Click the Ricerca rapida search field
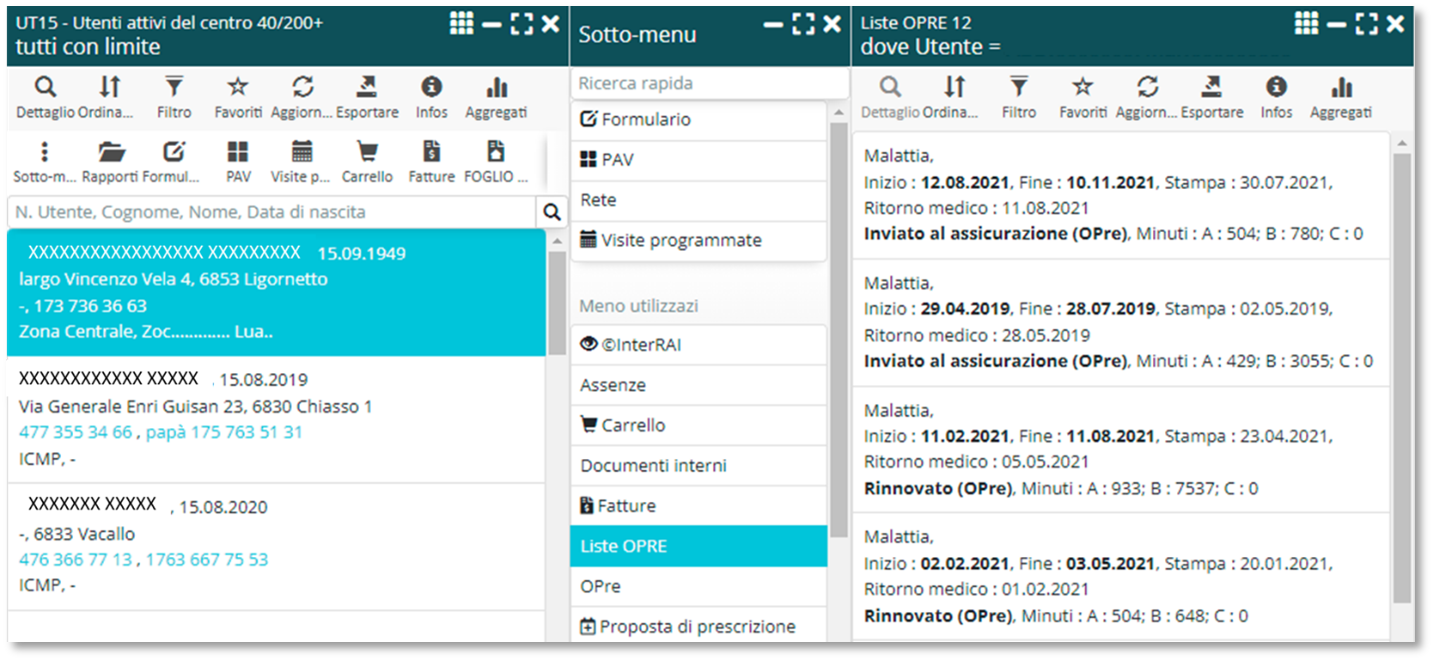 pyautogui.click(x=709, y=84)
